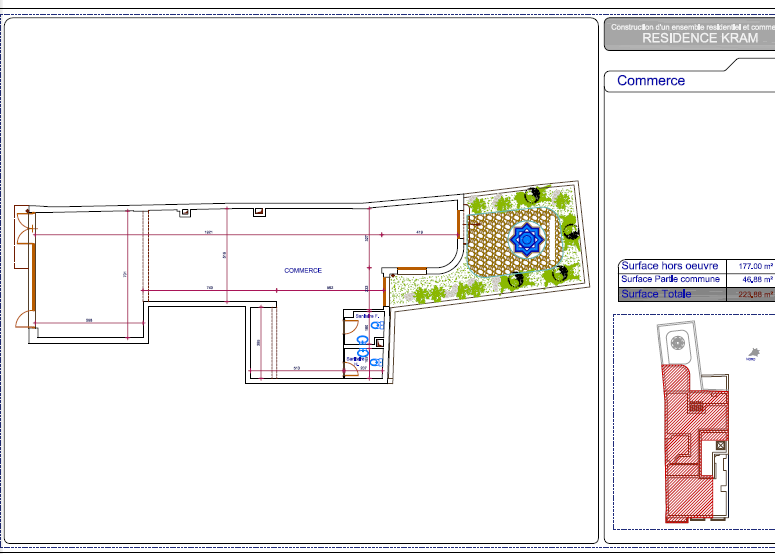Click the 598 dimension text at lower left
Image resolution: width=775 pixels, height=554 pixels.
pyautogui.click(x=89, y=320)
